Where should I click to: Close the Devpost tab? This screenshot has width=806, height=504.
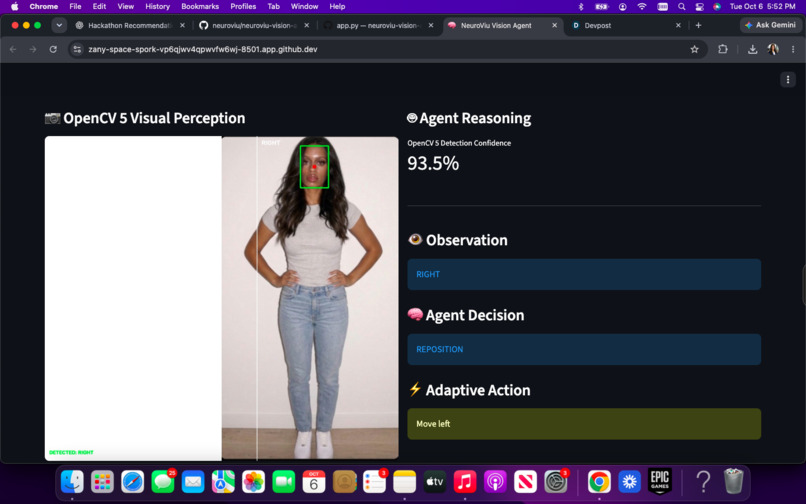tap(678, 25)
